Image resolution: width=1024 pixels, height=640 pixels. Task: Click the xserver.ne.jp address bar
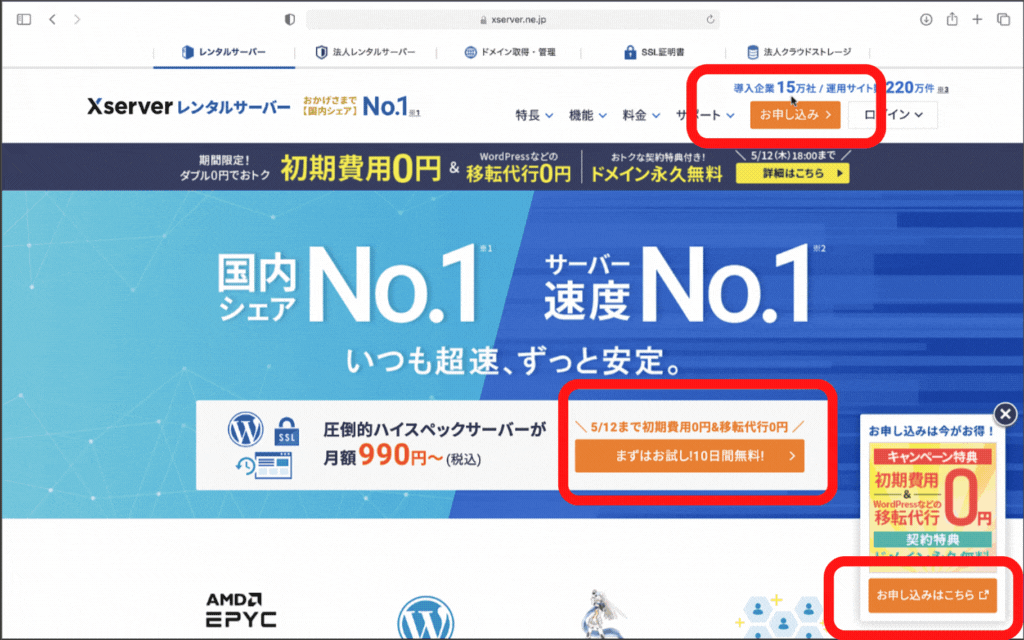[513, 20]
